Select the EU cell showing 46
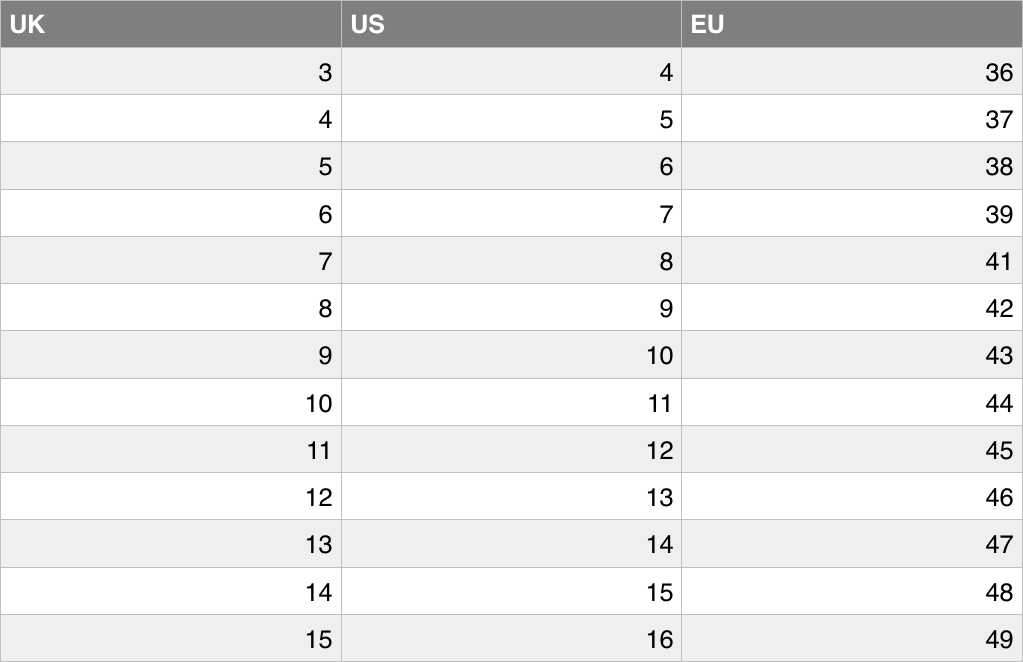Image resolution: width=1023 pixels, height=662 pixels. pos(852,497)
